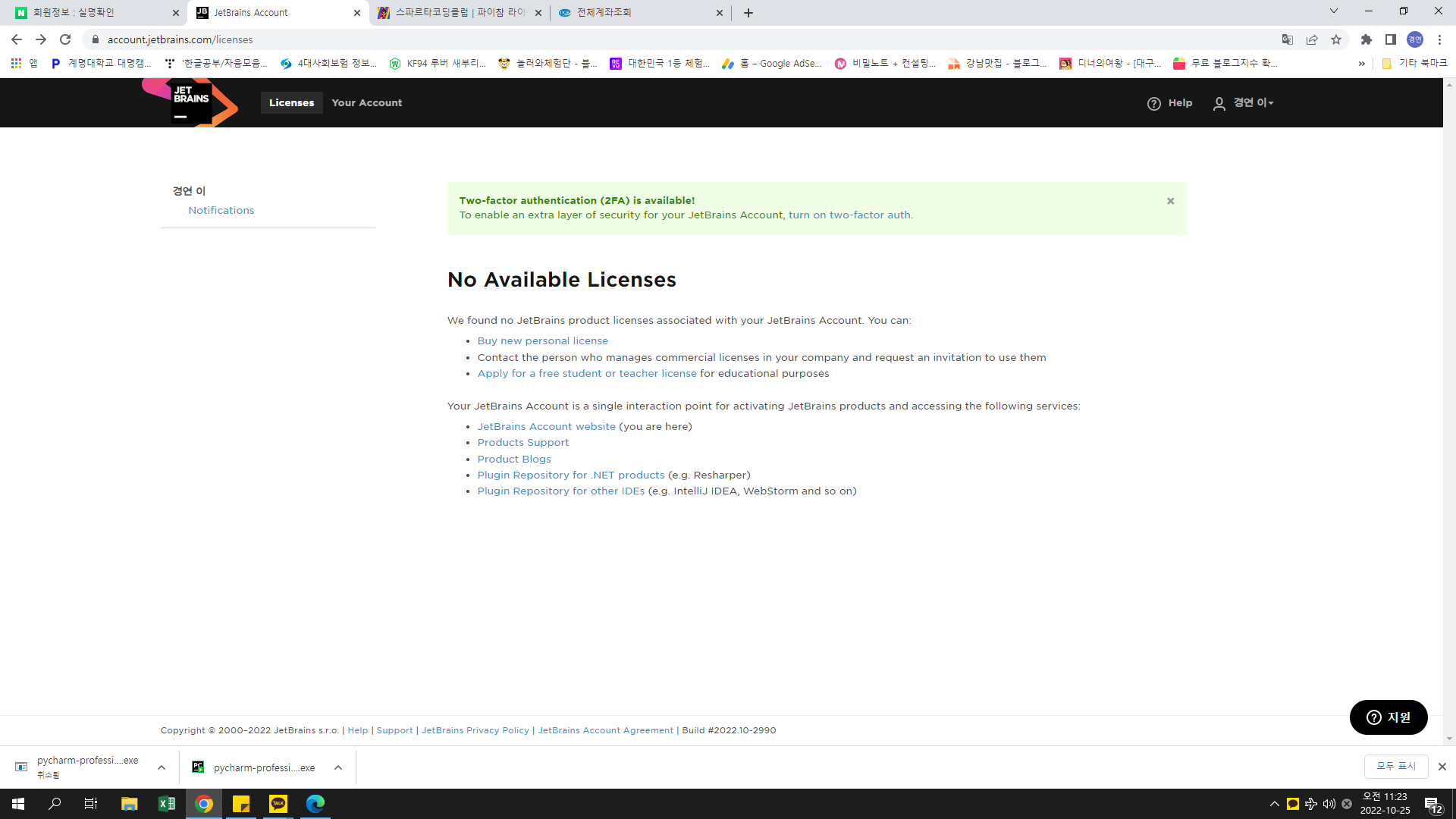1456x819 pixels.
Task: Bookmark this page with the star icon
Action: (1336, 39)
